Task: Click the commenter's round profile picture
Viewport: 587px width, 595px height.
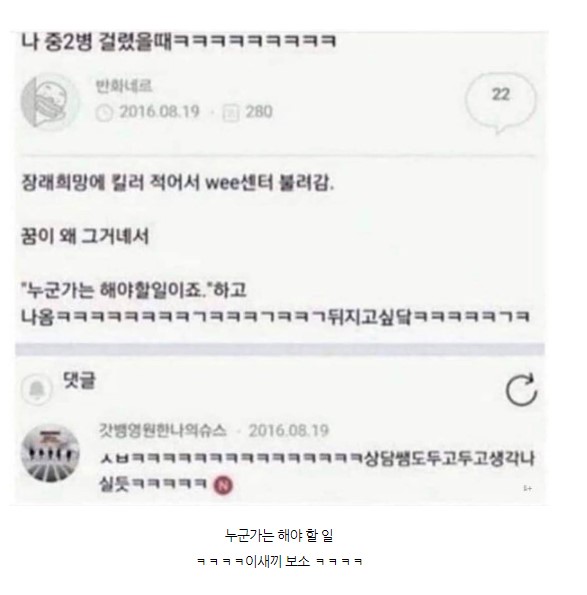Action: [50, 453]
